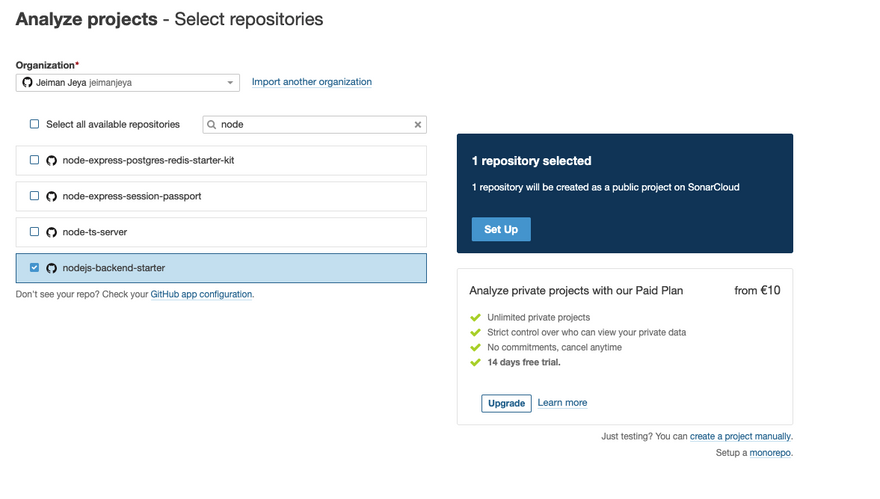The width and height of the screenshot is (880, 499).
Task: Click GitHub icon beside nodejs-backend-starter
Action: 52,268
